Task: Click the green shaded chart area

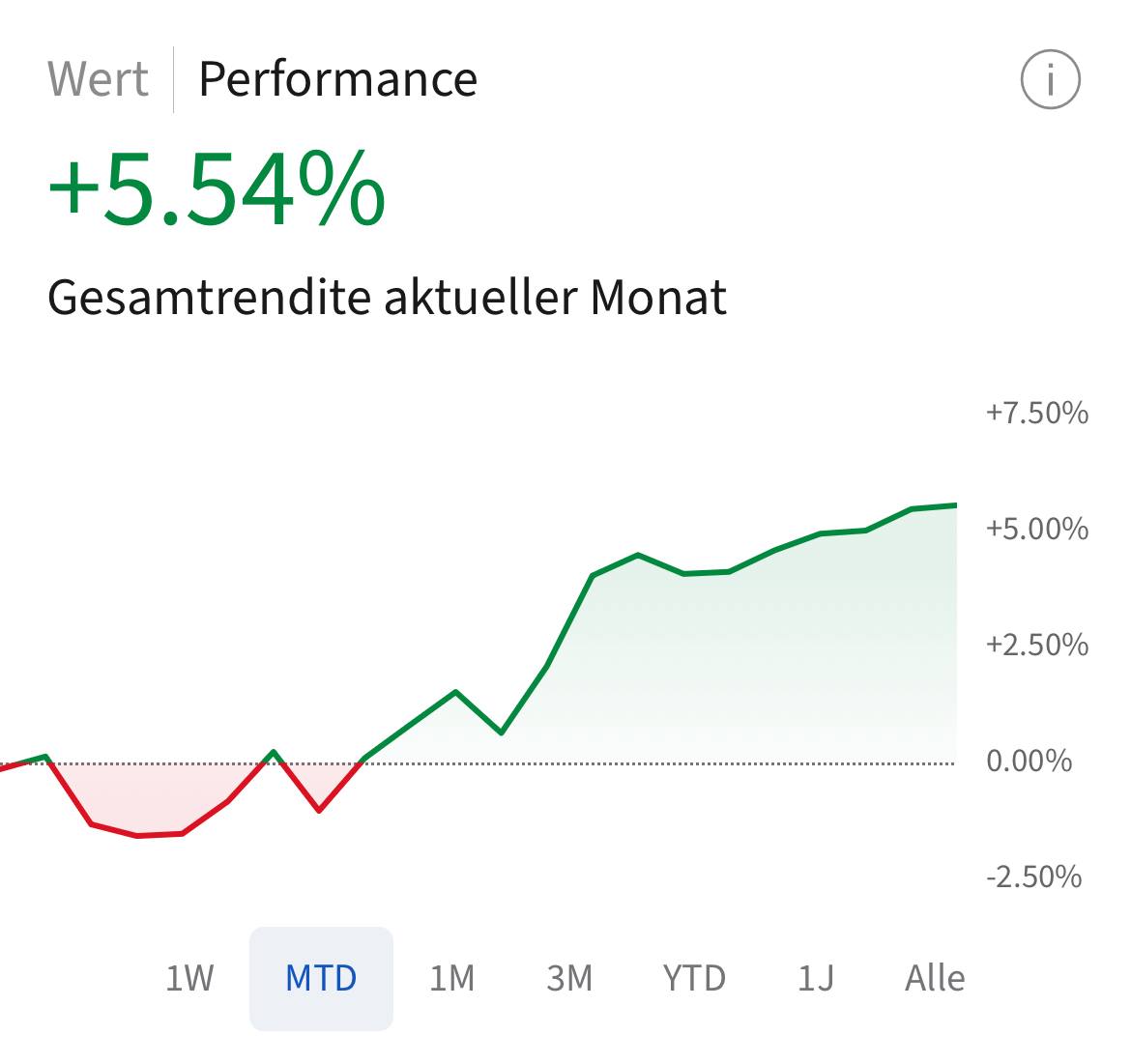Action: tap(773, 657)
